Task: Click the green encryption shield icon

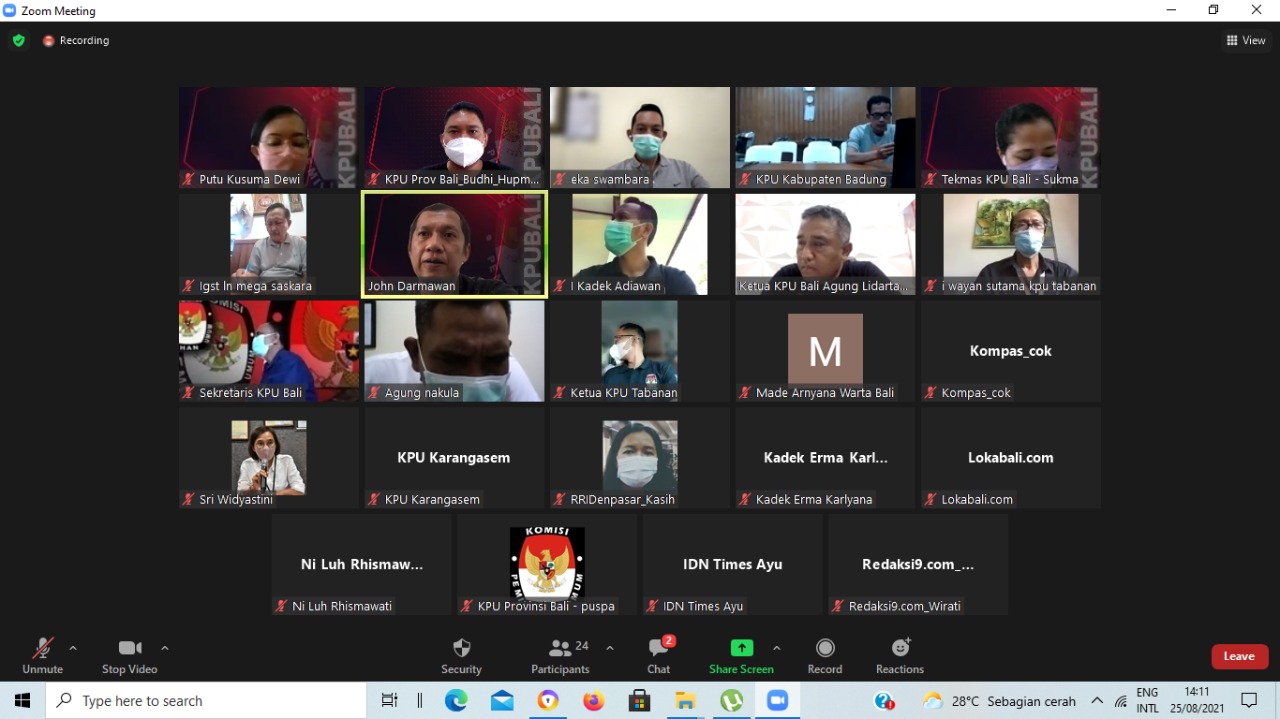Action: point(18,40)
